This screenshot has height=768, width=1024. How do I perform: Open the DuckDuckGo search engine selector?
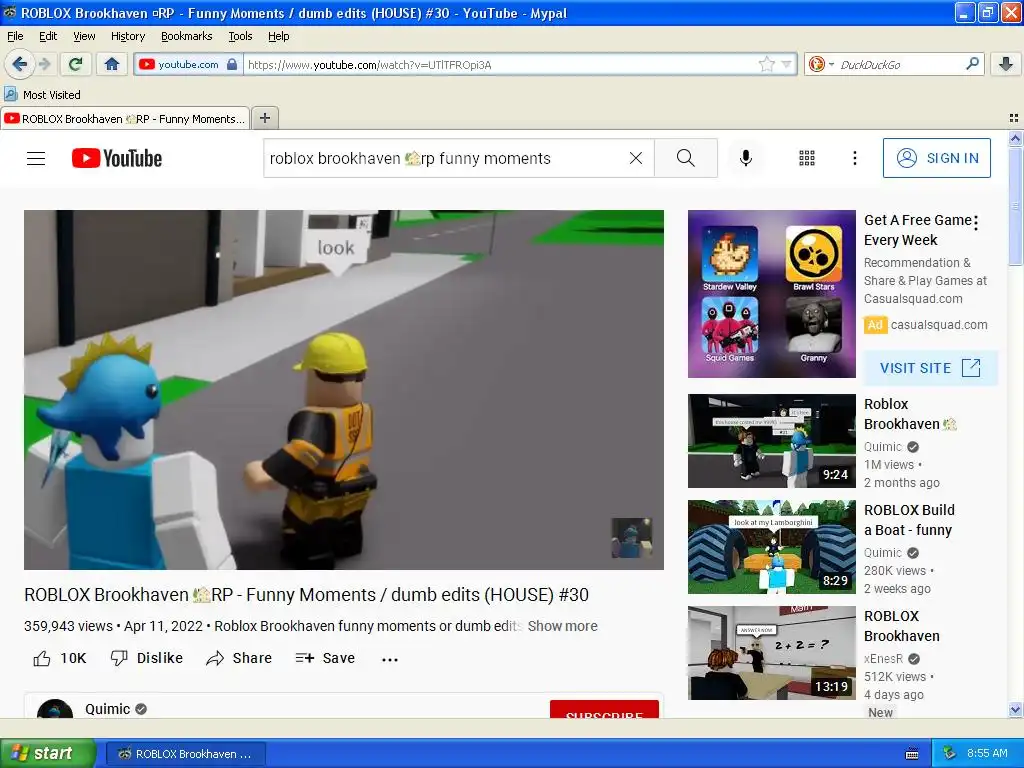pyautogui.click(x=821, y=64)
